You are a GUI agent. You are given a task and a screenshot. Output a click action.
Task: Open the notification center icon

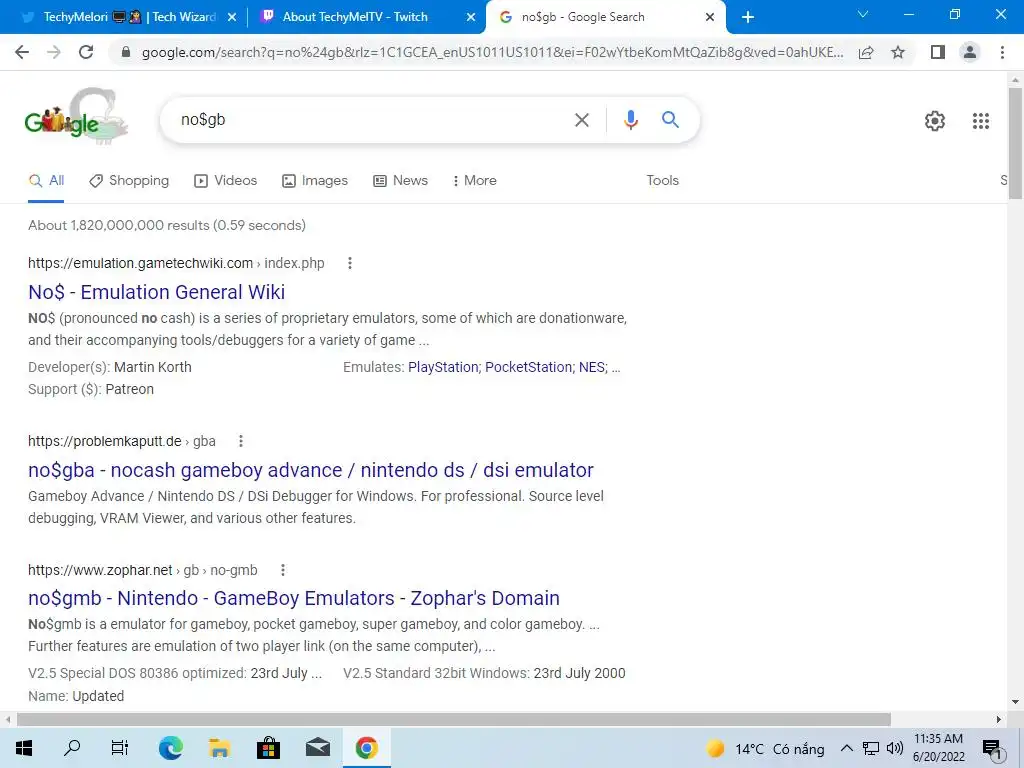992,749
